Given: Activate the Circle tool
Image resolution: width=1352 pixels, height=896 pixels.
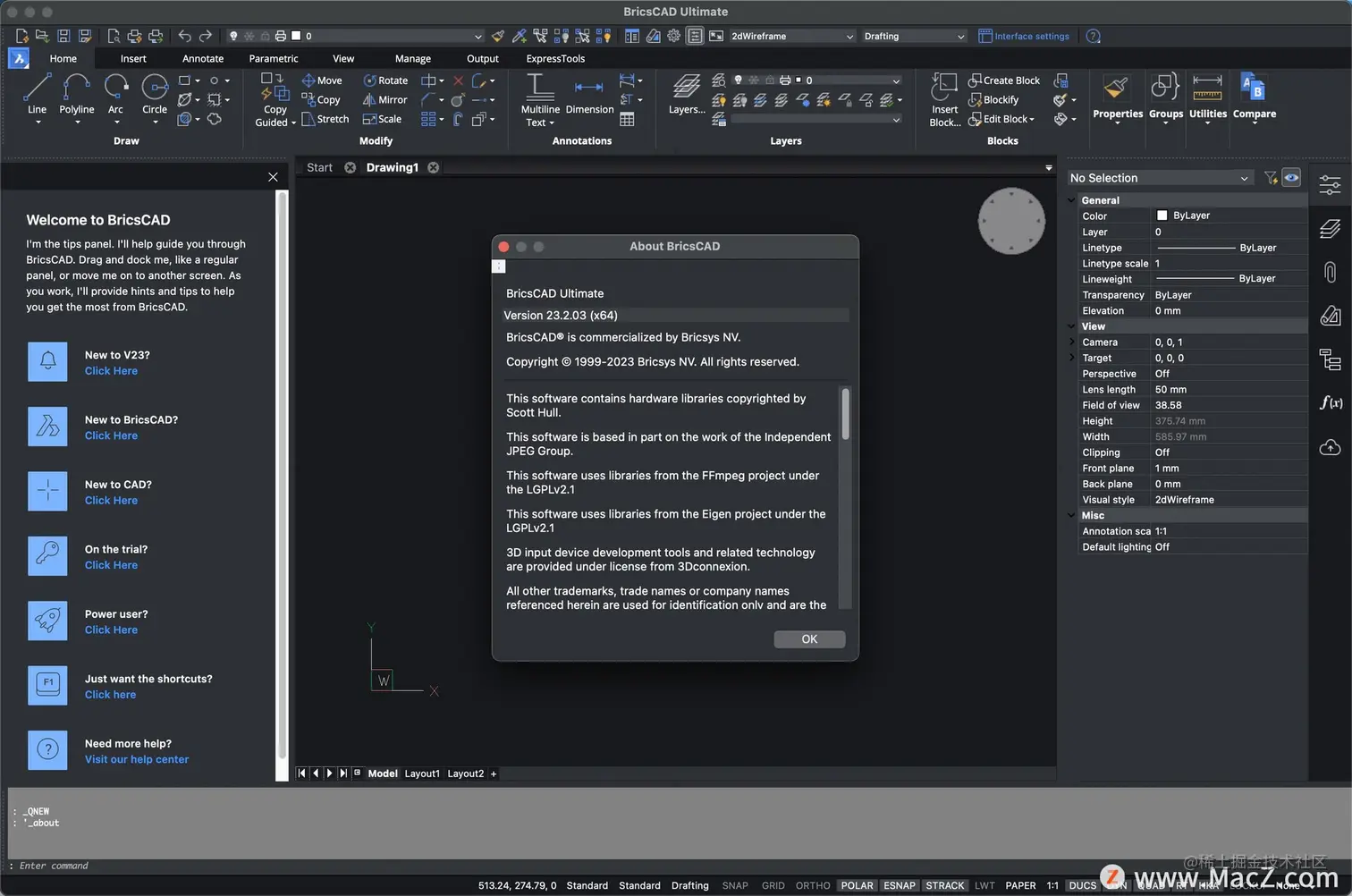Looking at the screenshot, I should point(155,94).
